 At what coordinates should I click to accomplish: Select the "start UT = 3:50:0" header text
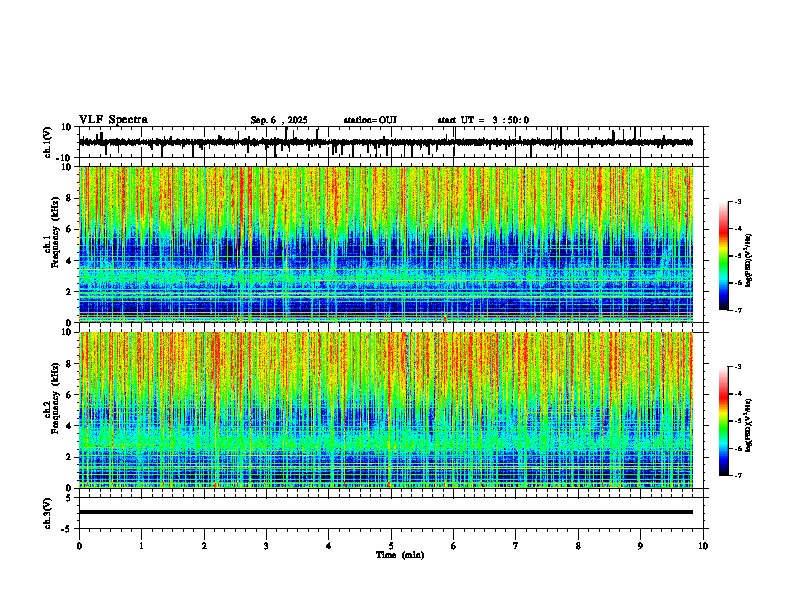click(483, 120)
